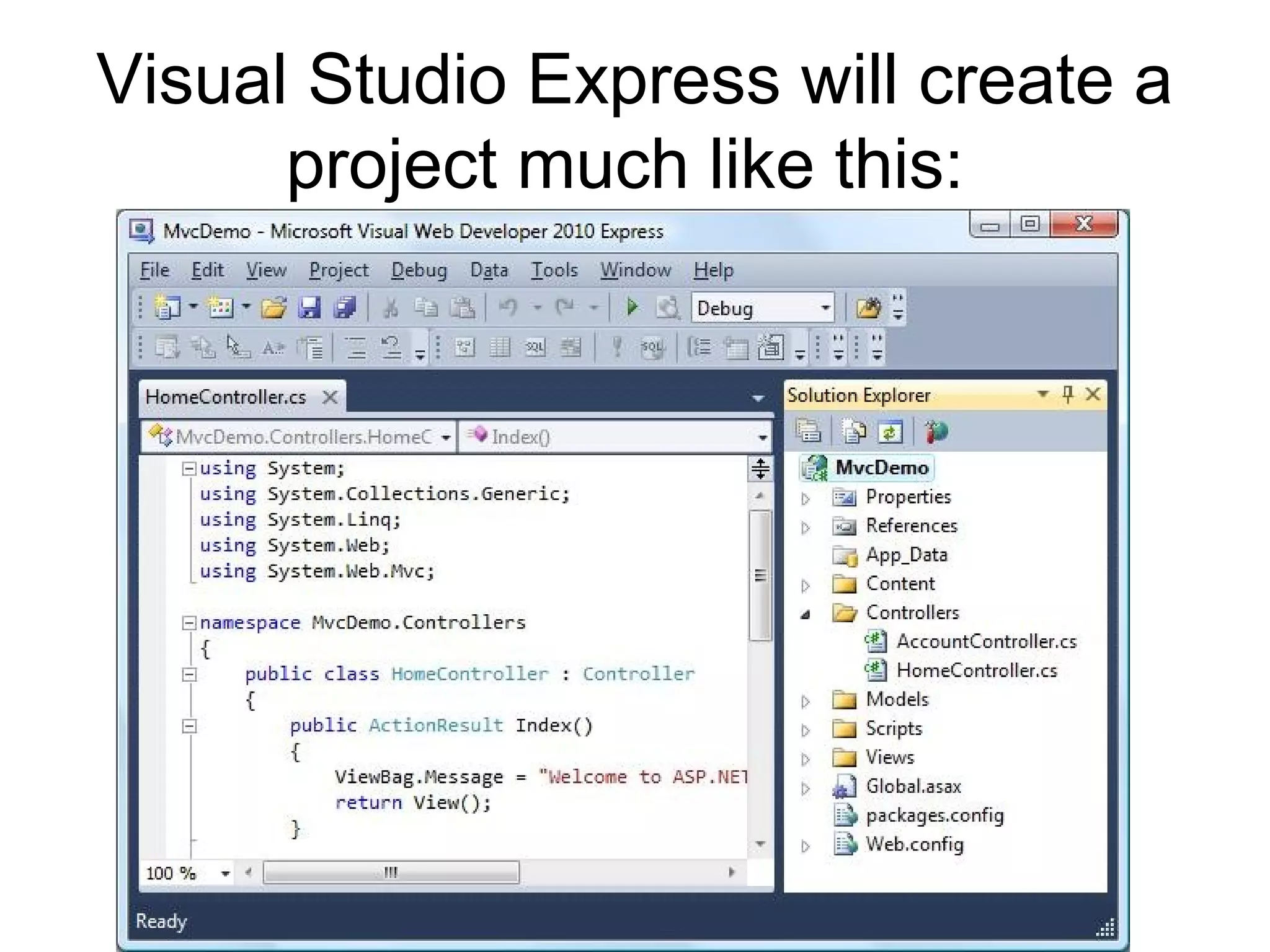Open the Tools menu
1270x952 pixels.
pyautogui.click(x=554, y=270)
